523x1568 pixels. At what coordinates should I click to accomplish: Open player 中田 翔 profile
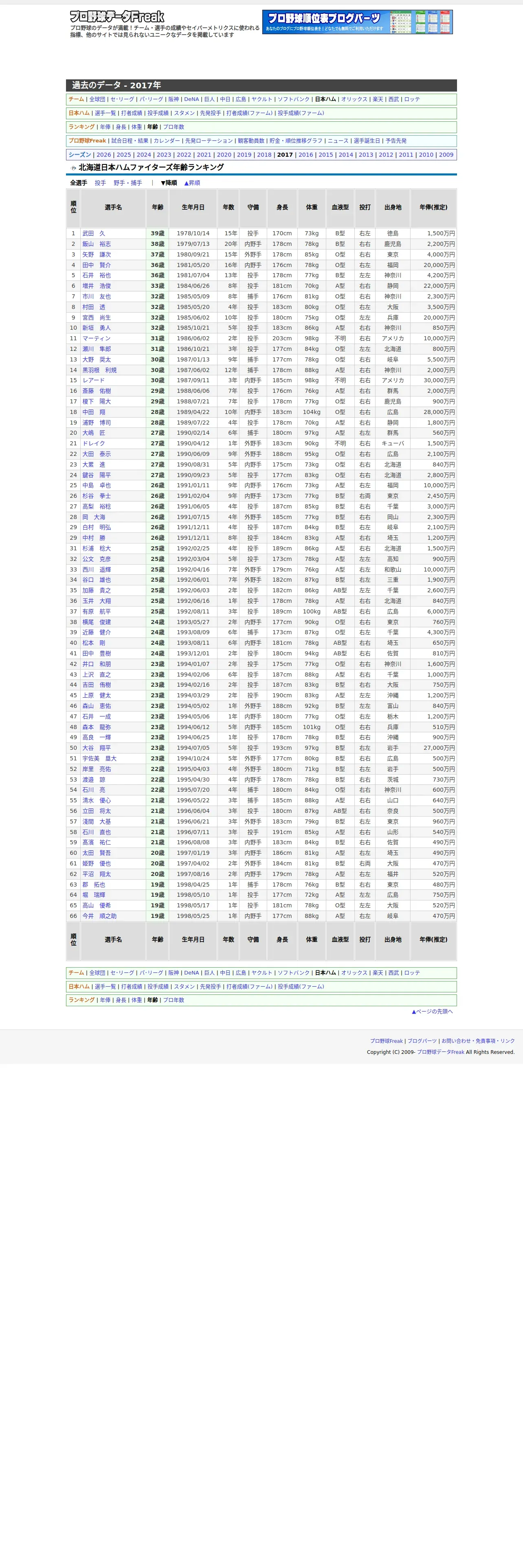click(x=94, y=412)
